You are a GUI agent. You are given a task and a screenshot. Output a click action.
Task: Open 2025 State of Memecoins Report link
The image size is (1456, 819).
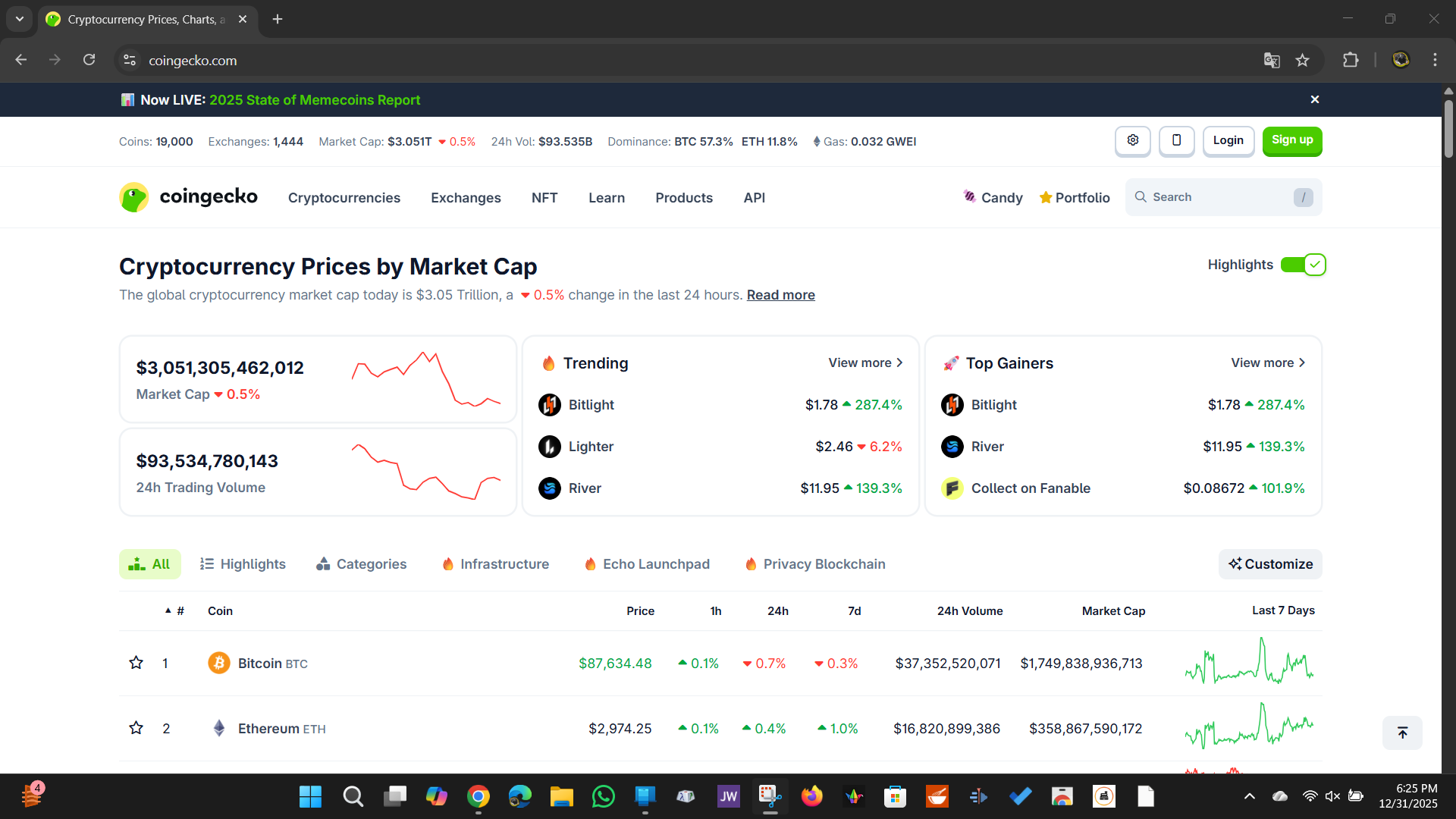pyautogui.click(x=314, y=100)
